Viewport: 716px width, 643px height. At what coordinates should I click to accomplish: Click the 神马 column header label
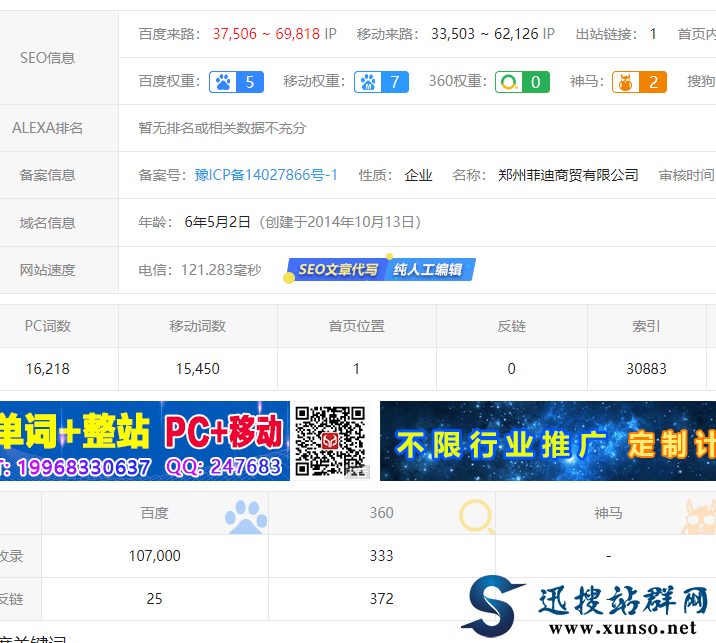coord(608,513)
